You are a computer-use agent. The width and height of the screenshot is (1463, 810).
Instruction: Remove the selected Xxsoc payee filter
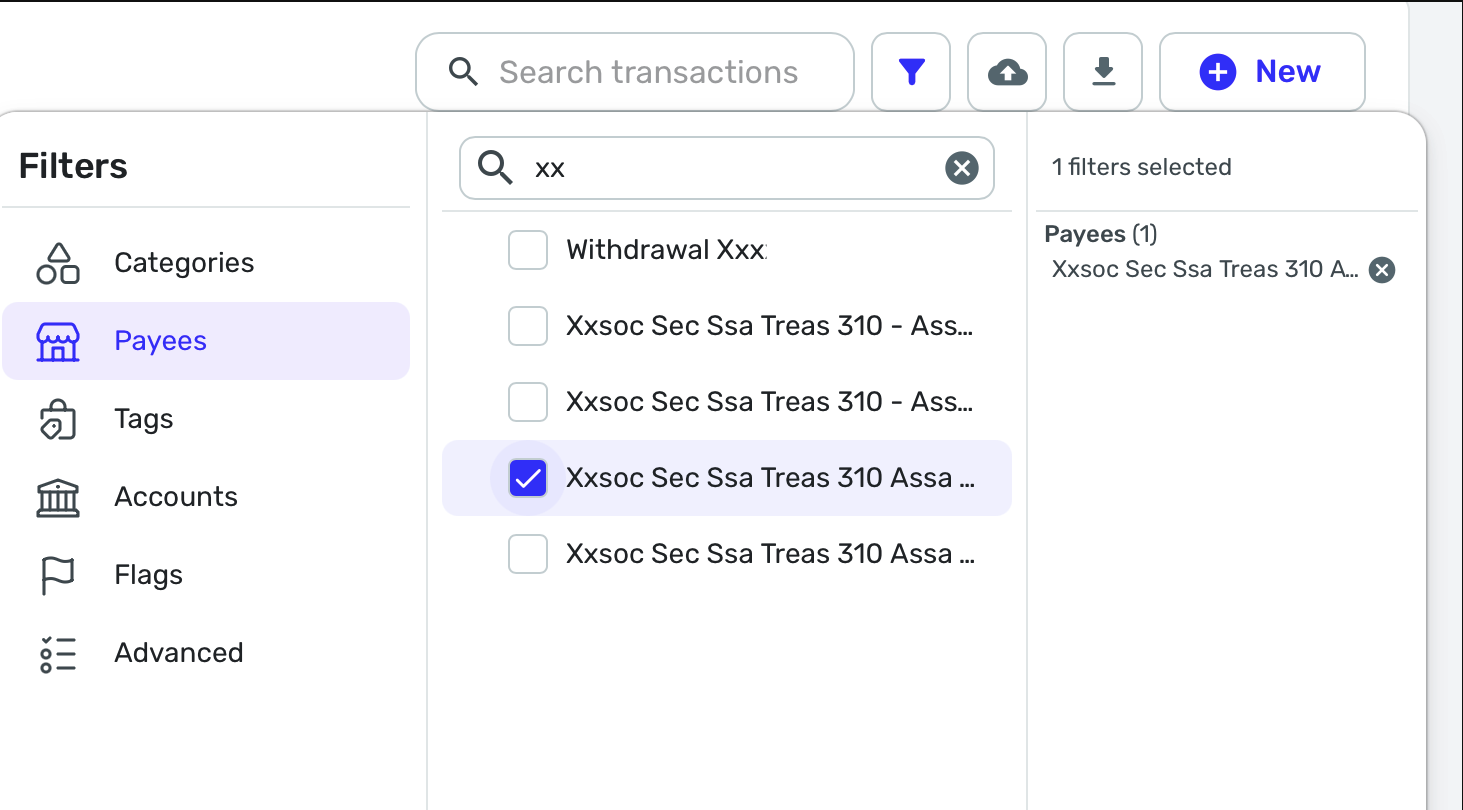(x=1381, y=270)
